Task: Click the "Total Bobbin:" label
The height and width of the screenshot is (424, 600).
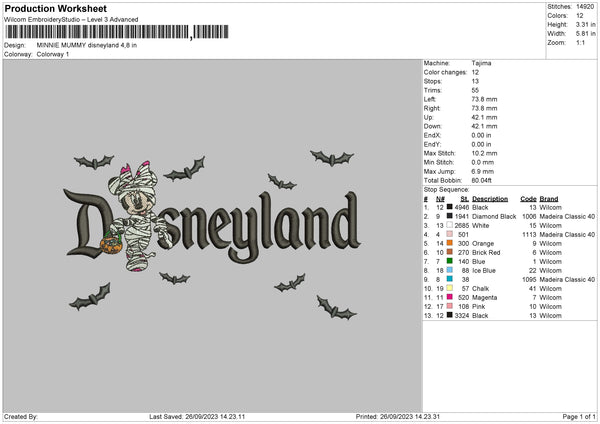Action: [443, 180]
